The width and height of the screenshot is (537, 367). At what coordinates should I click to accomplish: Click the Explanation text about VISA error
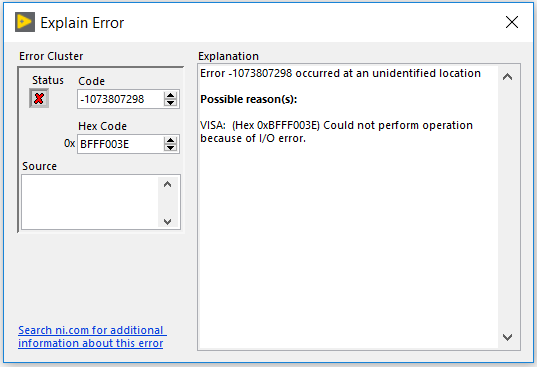coord(336,131)
